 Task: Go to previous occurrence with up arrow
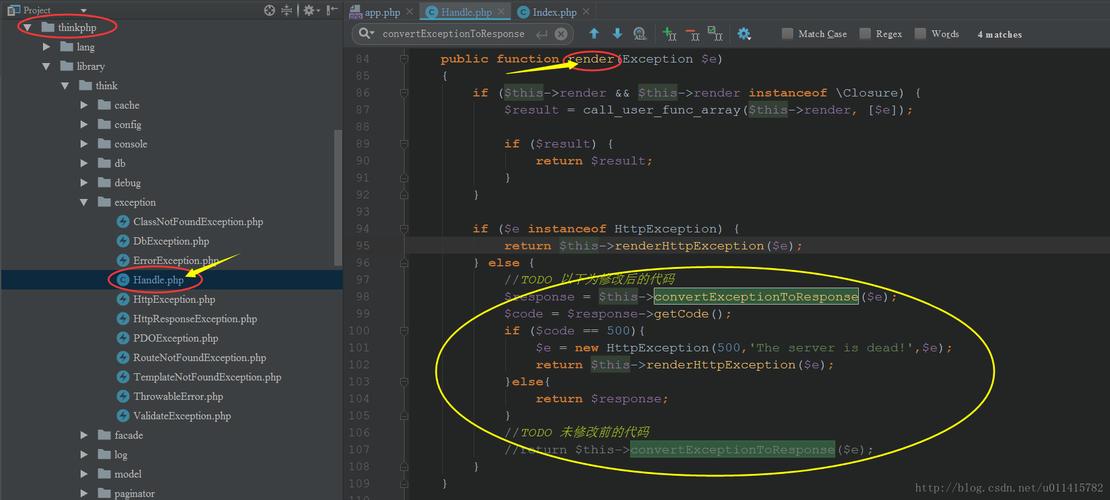tap(594, 33)
